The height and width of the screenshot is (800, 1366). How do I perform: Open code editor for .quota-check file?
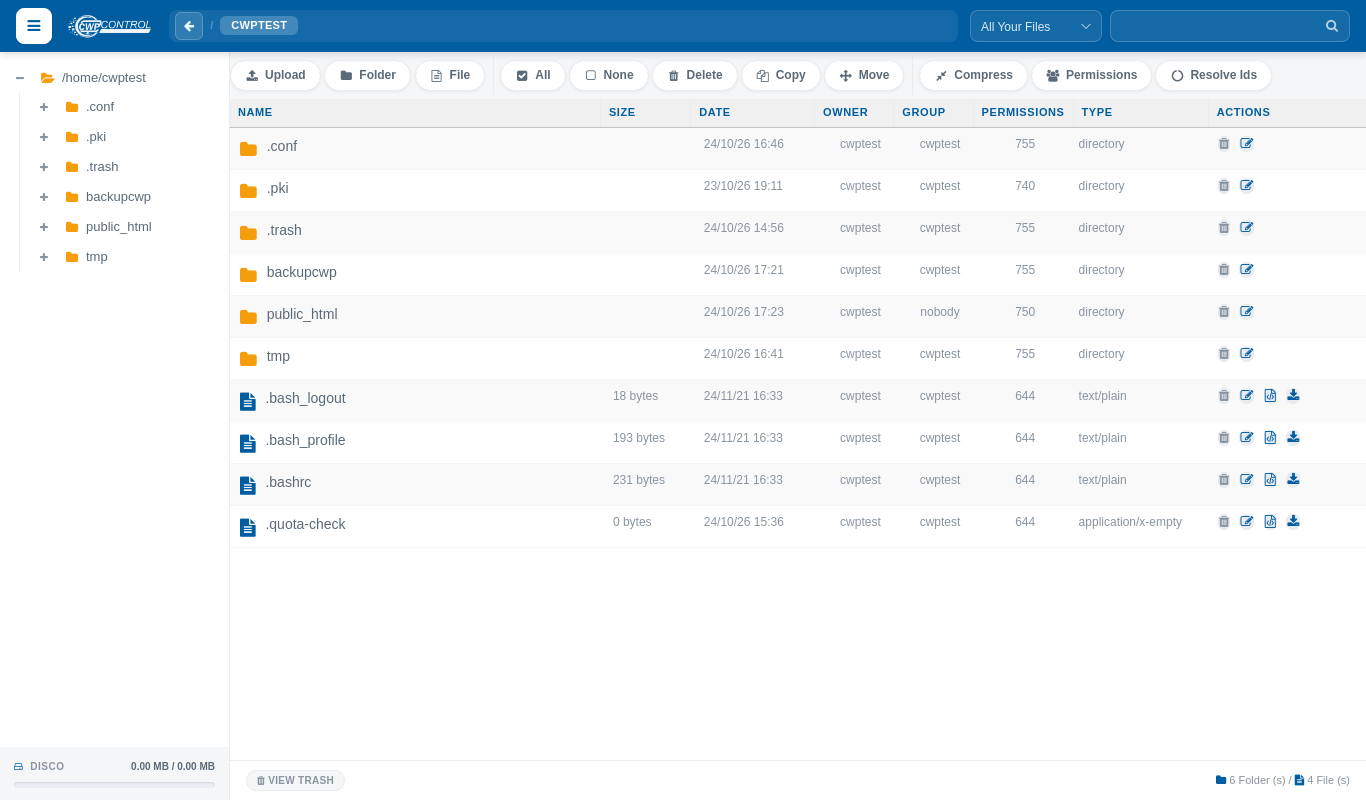[x=1270, y=522]
